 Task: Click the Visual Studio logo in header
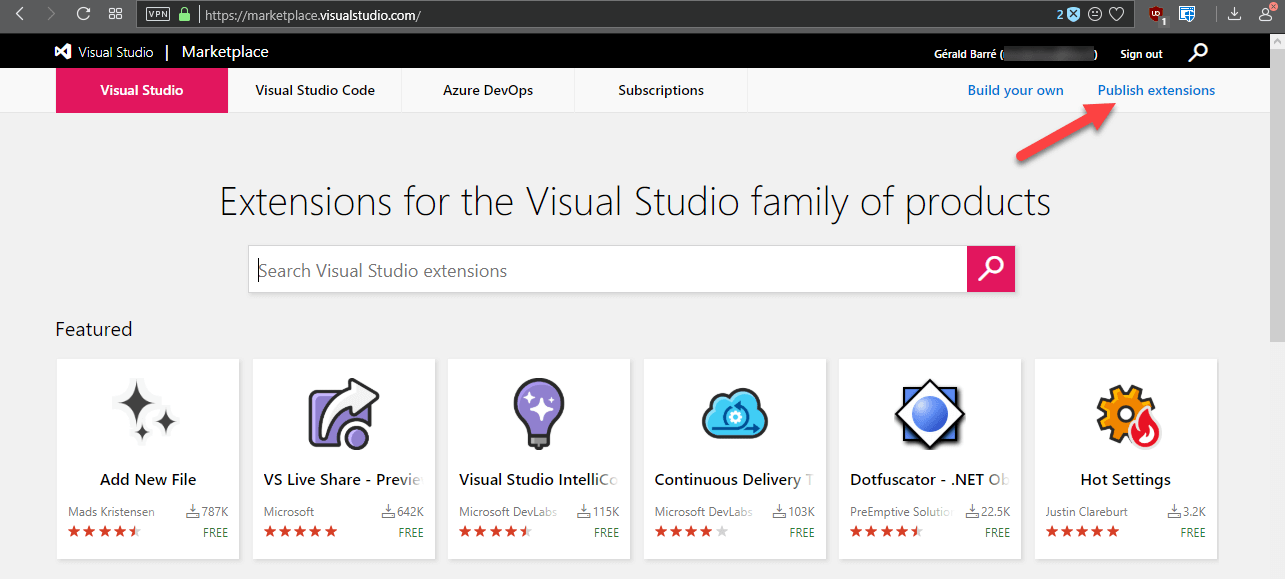(x=104, y=52)
